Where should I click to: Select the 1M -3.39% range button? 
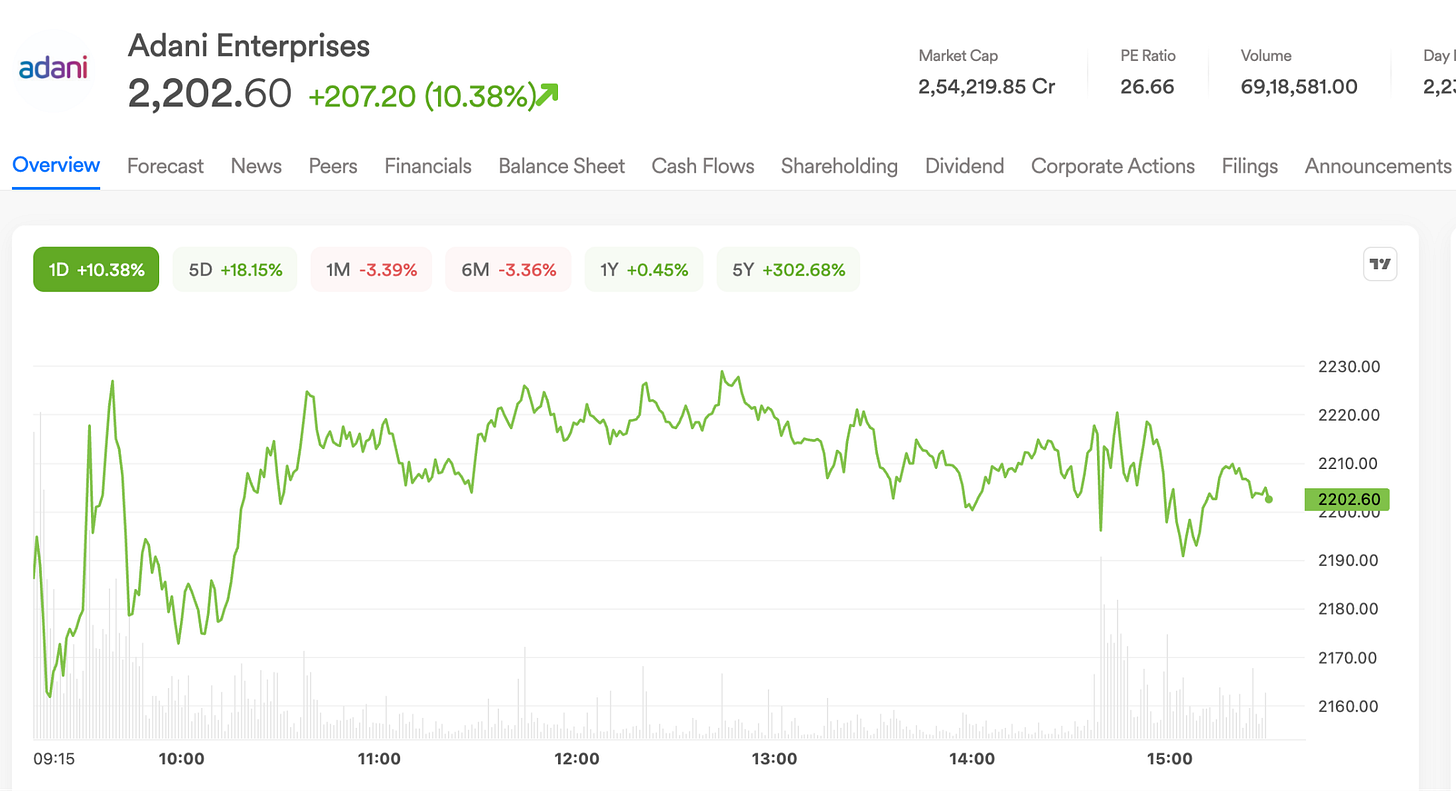tap(371, 270)
